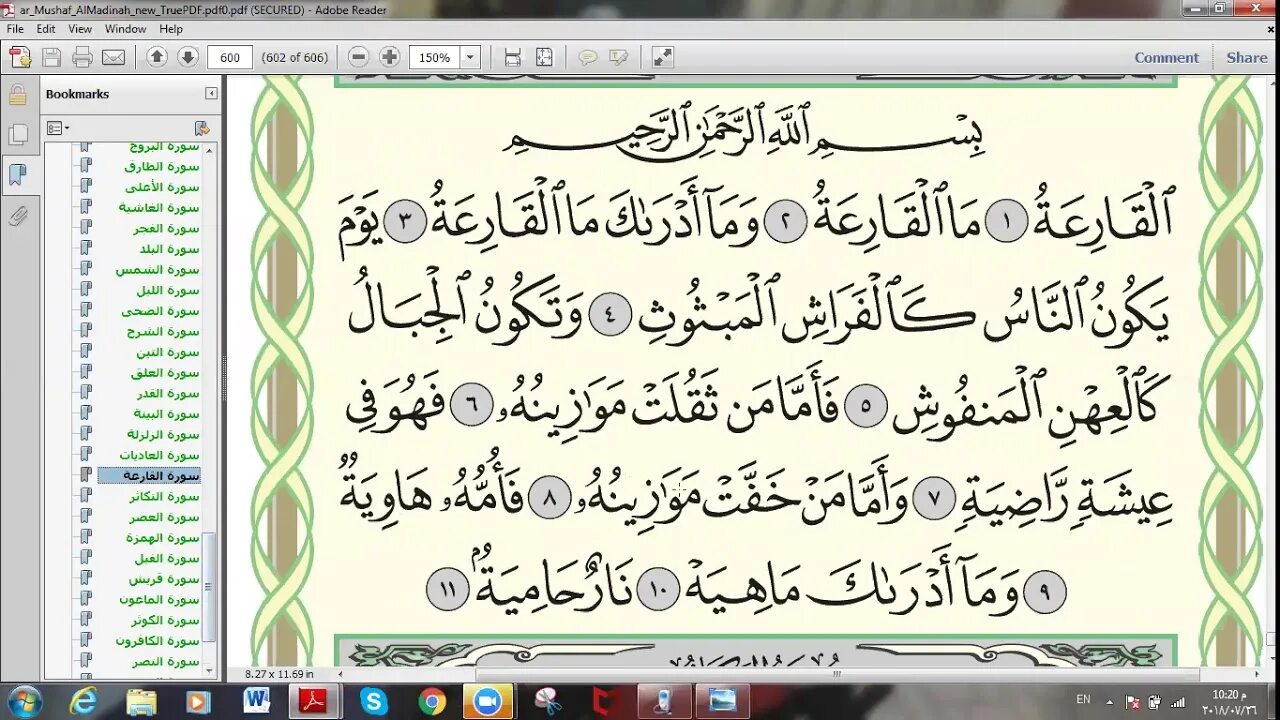The image size is (1280, 720).
Task: Select the highlight text tool
Action: [x=619, y=57]
